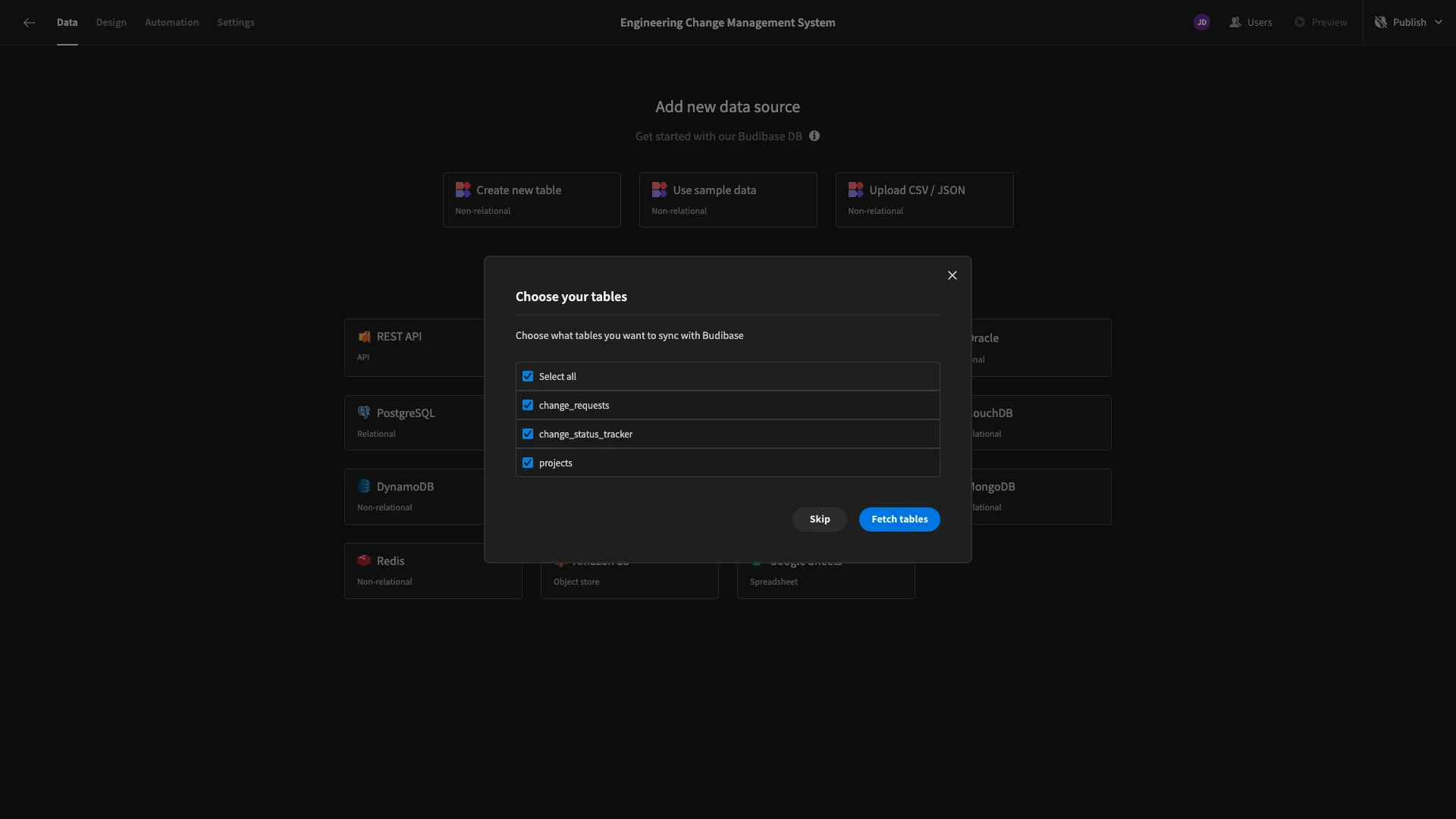Image resolution: width=1456 pixels, height=819 pixels.
Task: Uncheck the change_status_tracker table checkbox
Action: point(528,434)
